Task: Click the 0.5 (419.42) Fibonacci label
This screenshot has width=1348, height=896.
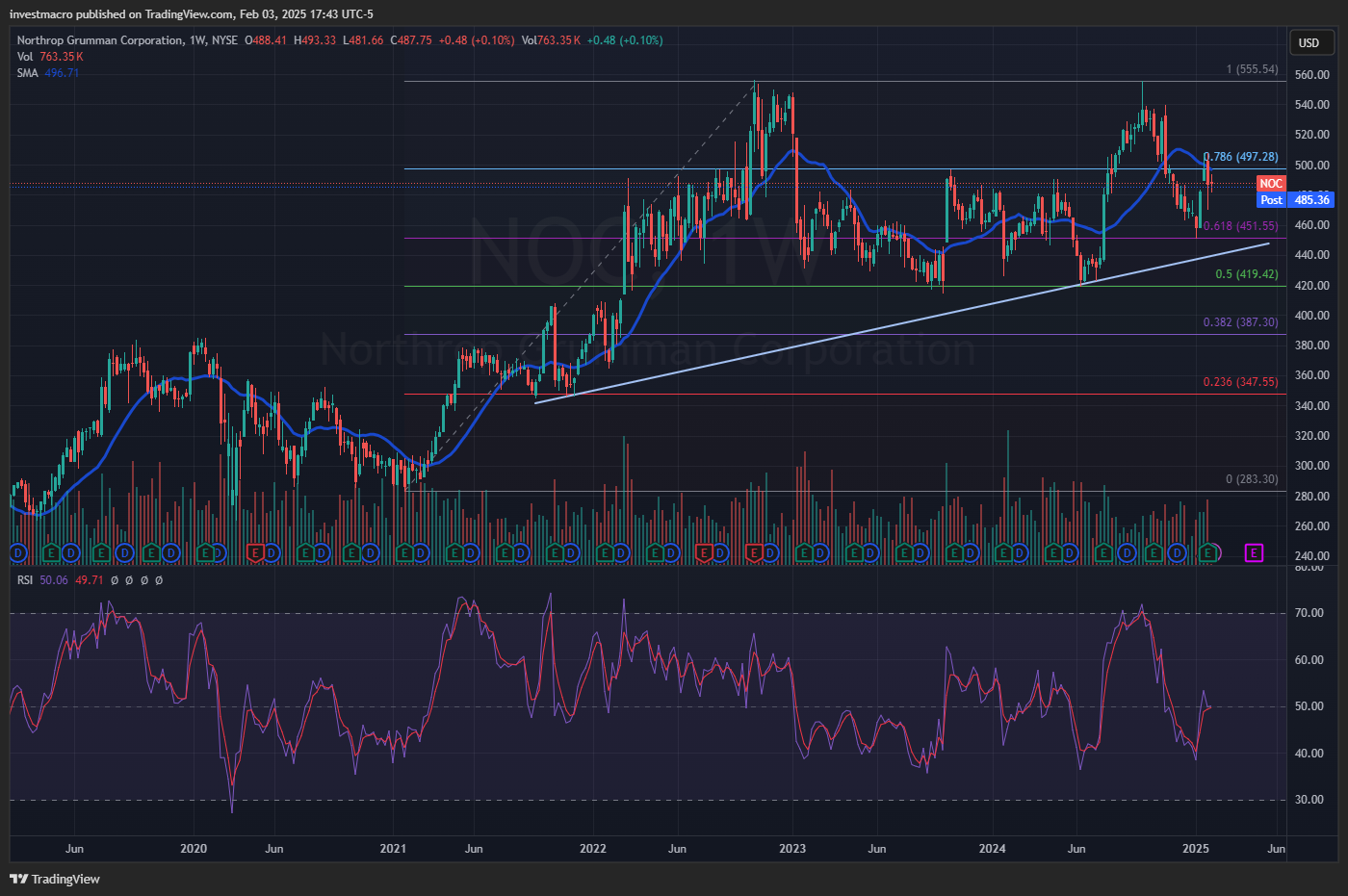Action: (1247, 274)
